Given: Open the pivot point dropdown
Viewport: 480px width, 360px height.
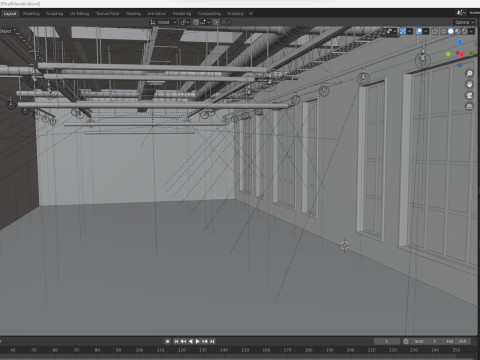Looking at the screenshot, I should click(185, 22).
